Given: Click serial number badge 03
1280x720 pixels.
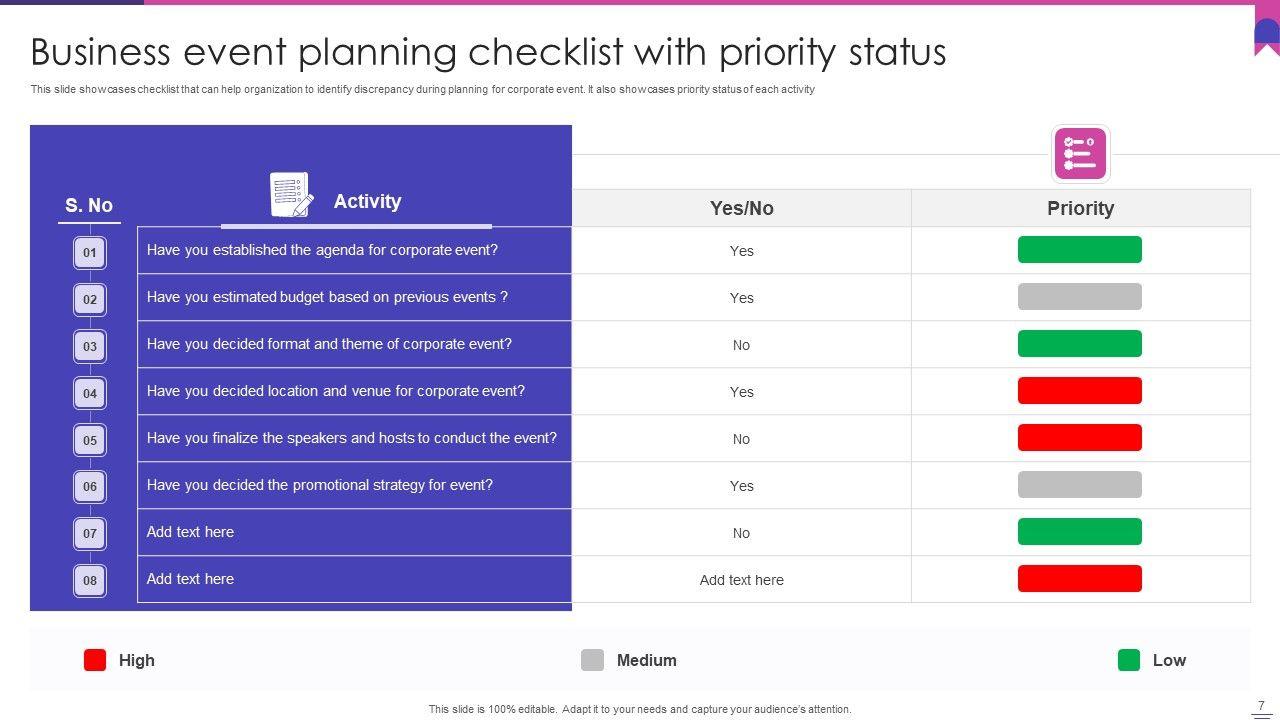Looking at the screenshot, I should (x=90, y=346).
